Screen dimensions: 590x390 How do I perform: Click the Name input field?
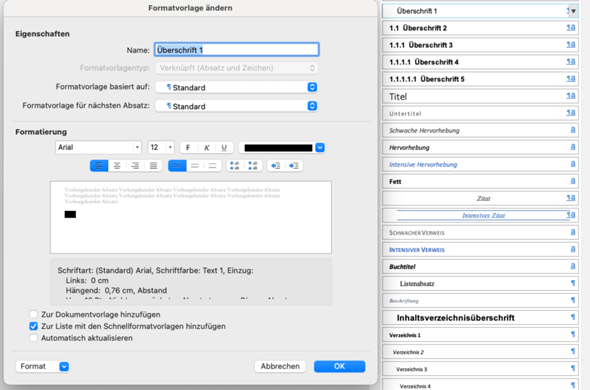(237, 50)
